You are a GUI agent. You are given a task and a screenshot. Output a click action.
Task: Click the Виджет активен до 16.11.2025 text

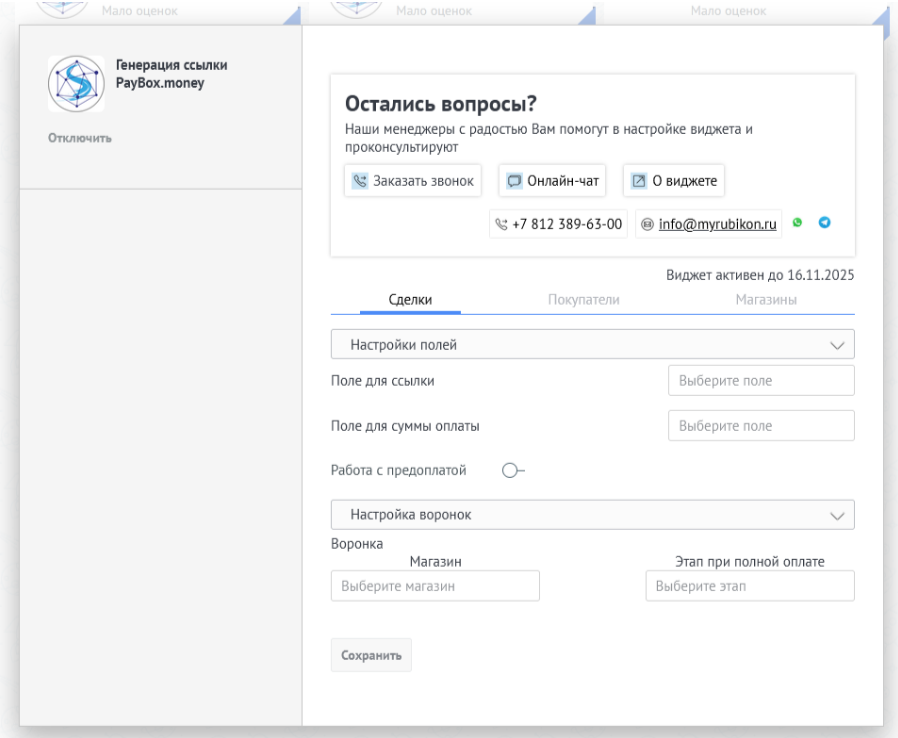[760, 275]
